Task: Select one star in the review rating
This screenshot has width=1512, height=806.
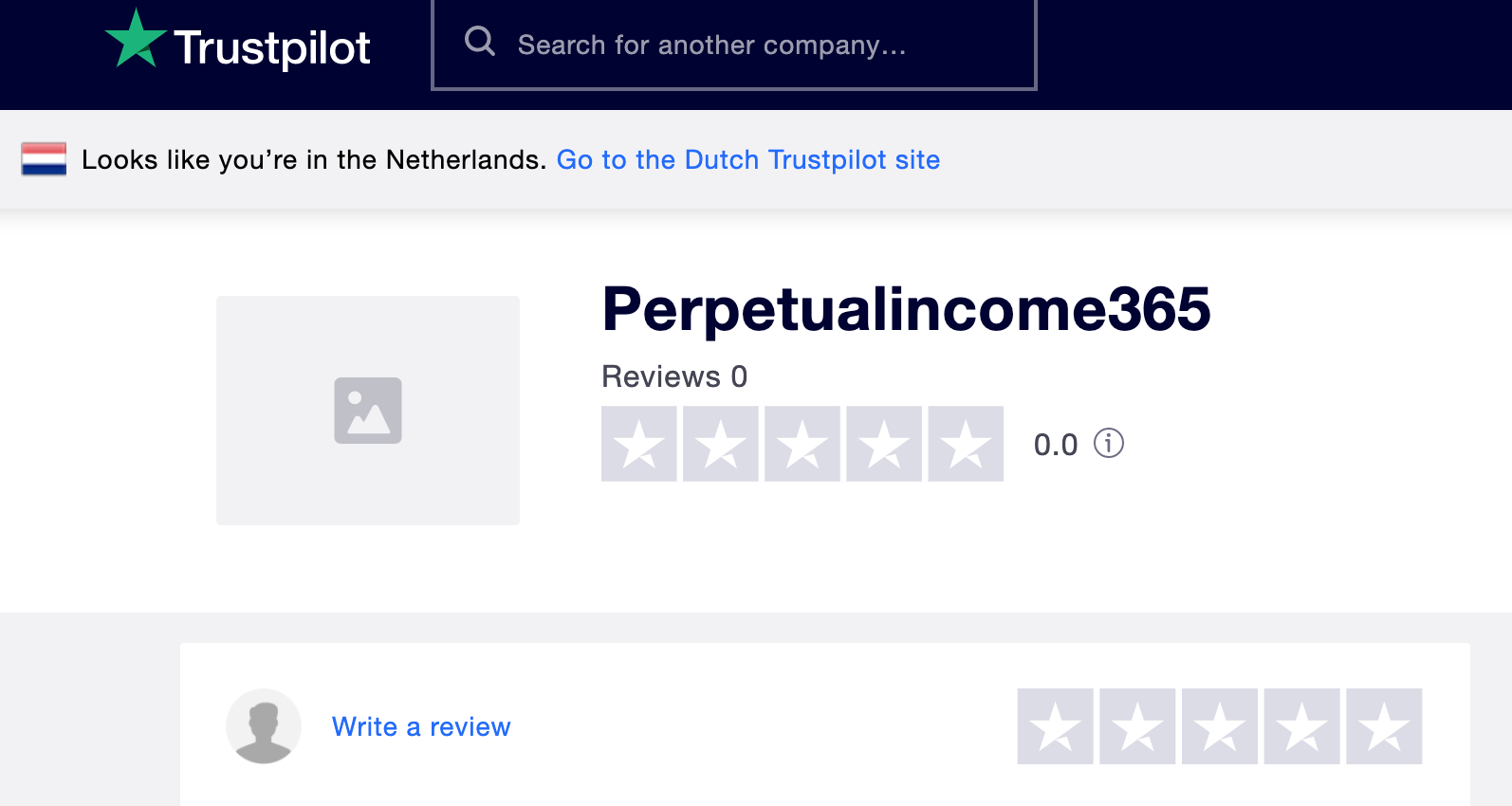Action: coord(1056,726)
